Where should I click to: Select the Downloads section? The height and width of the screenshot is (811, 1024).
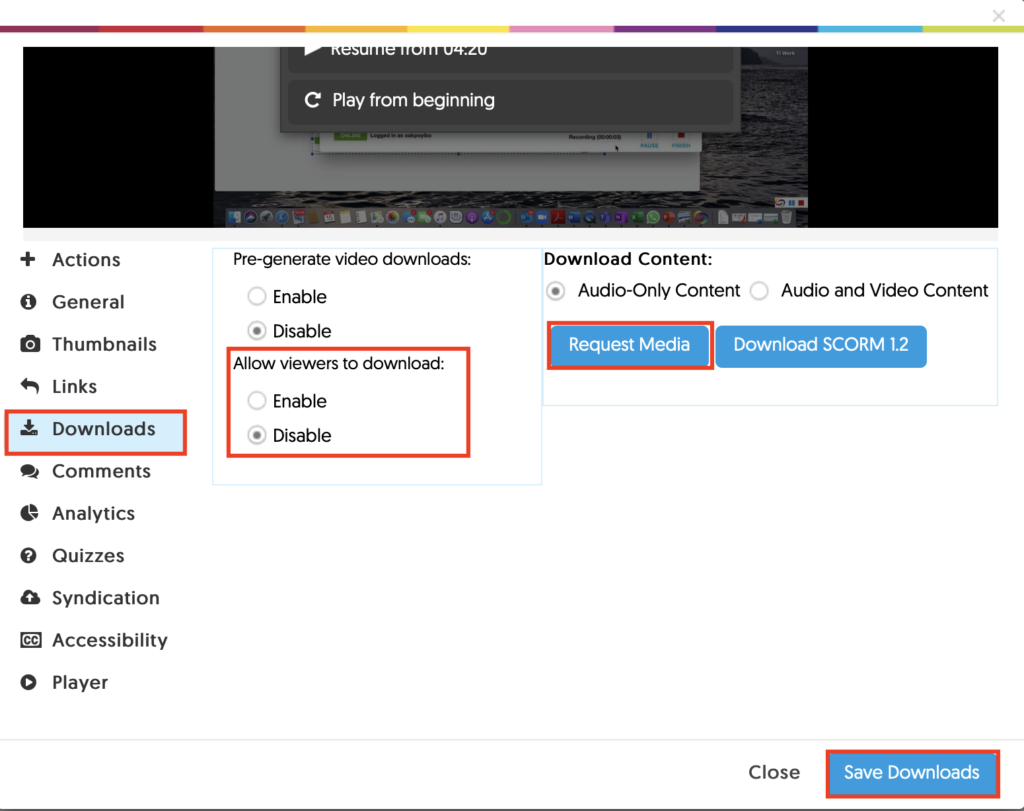(96, 432)
